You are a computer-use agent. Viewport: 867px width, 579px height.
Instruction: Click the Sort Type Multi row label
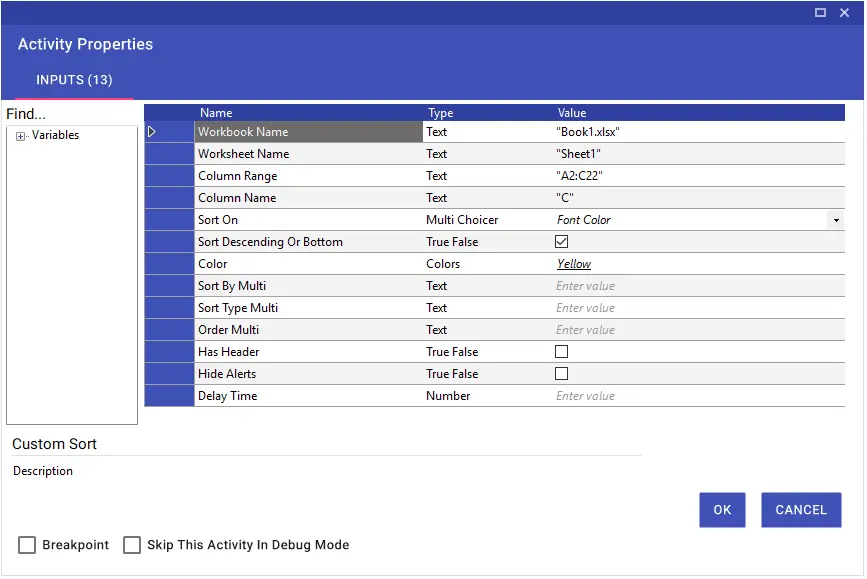tap(238, 308)
